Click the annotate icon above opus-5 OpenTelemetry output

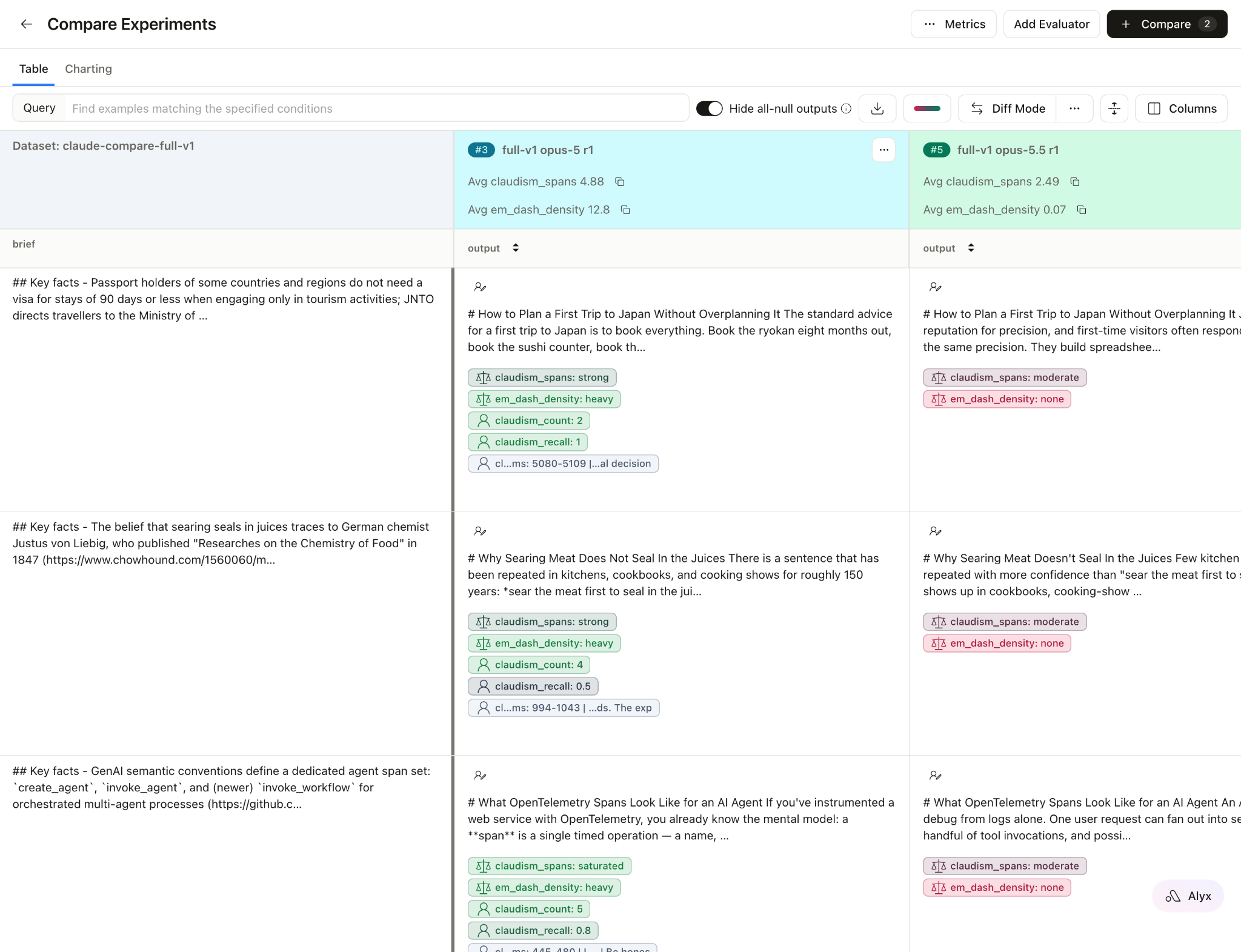point(480,775)
